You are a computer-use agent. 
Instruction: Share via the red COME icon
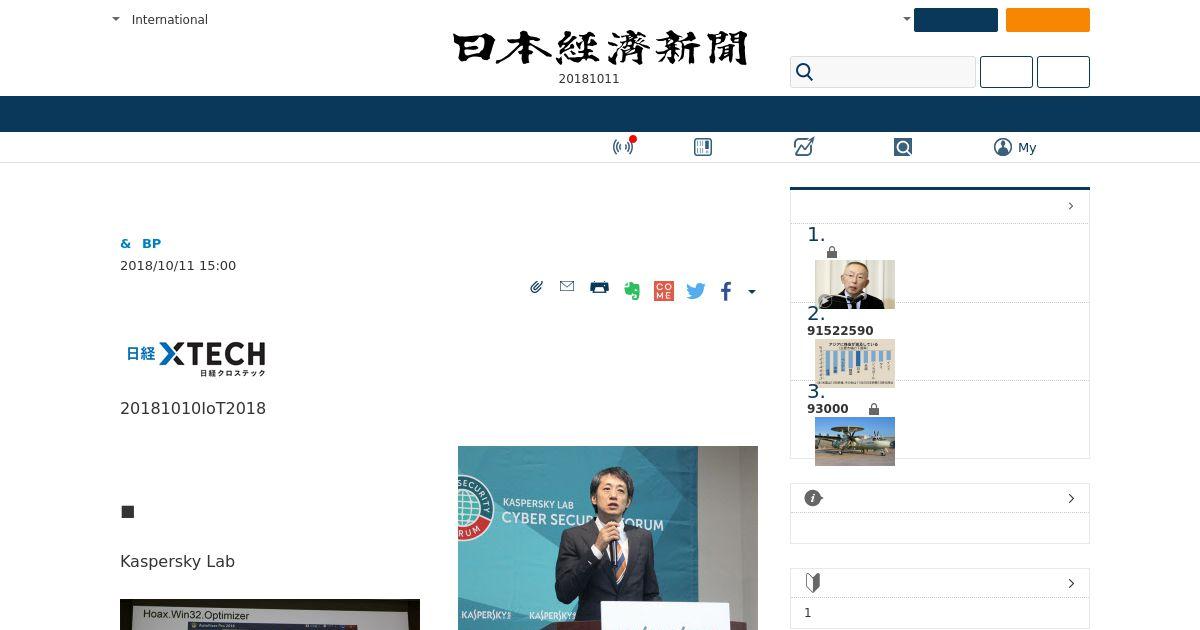(x=663, y=291)
